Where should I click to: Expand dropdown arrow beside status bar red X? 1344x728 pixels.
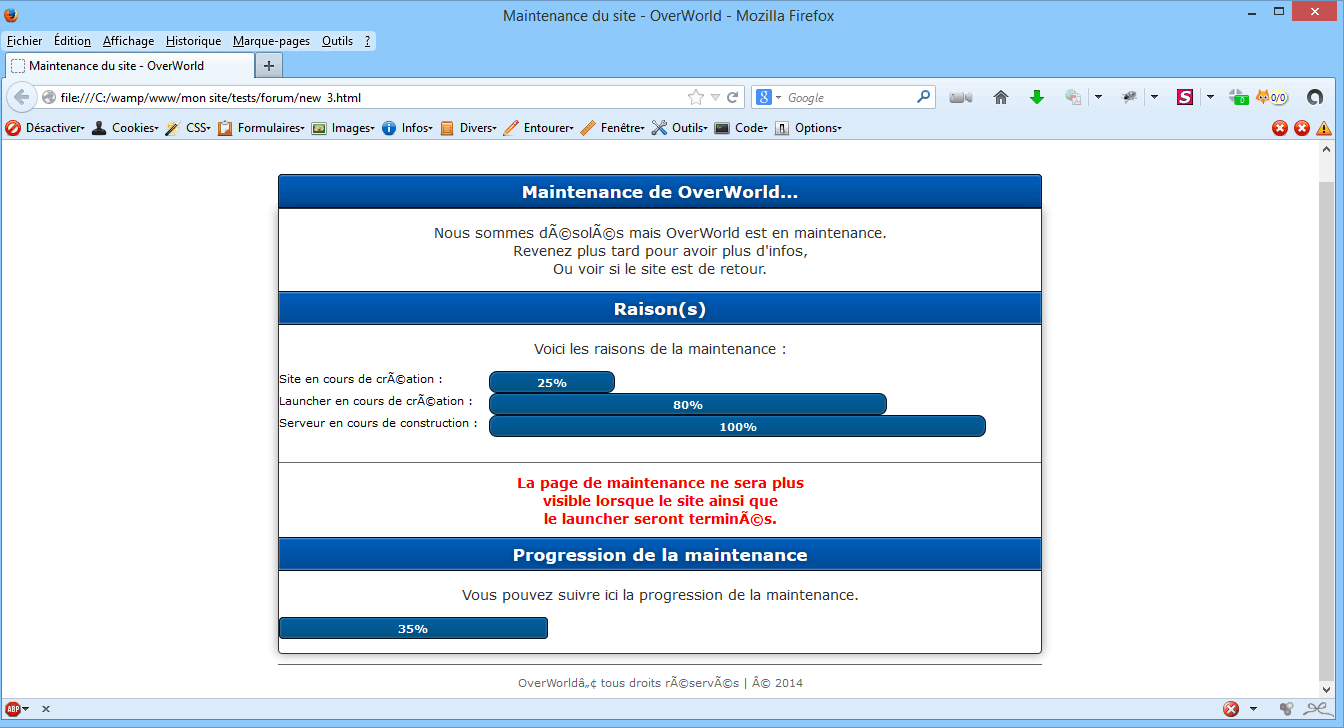point(1253,709)
